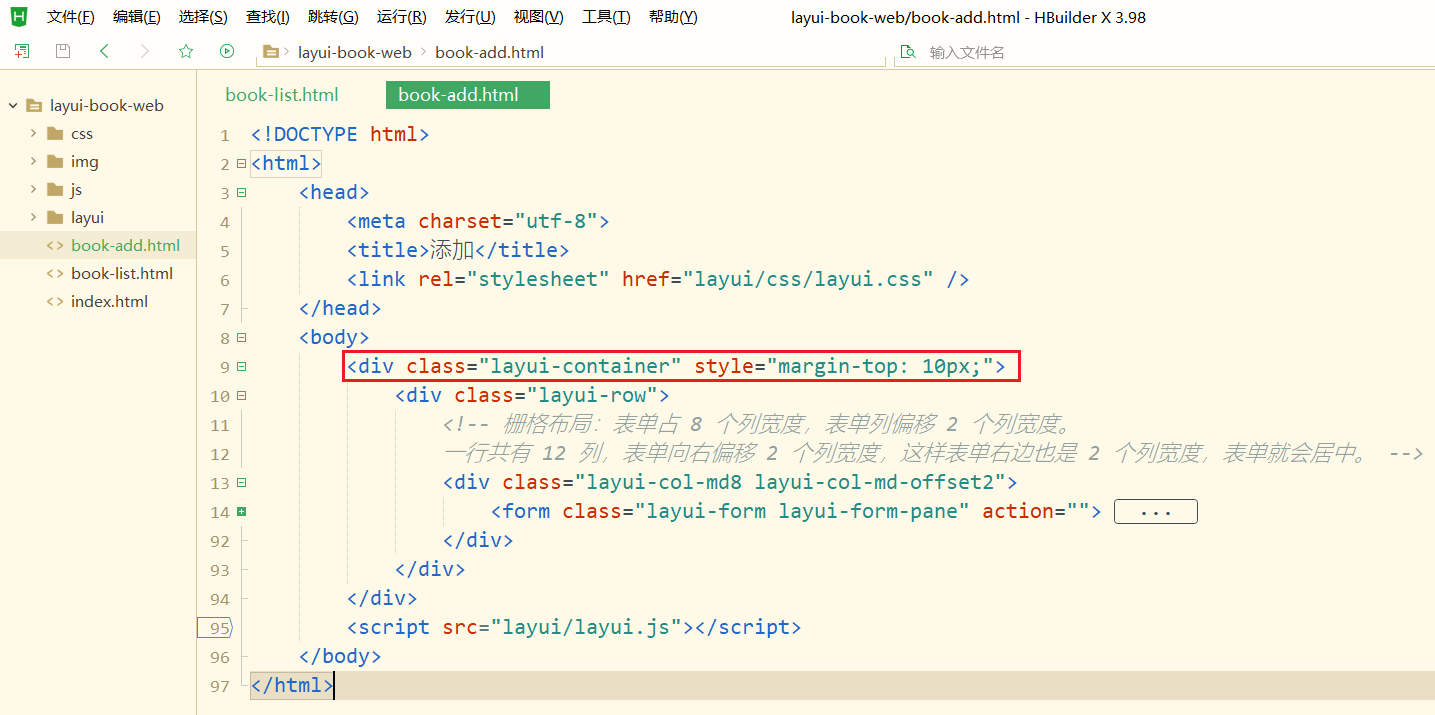Click the file icon next to index.html

55,301
